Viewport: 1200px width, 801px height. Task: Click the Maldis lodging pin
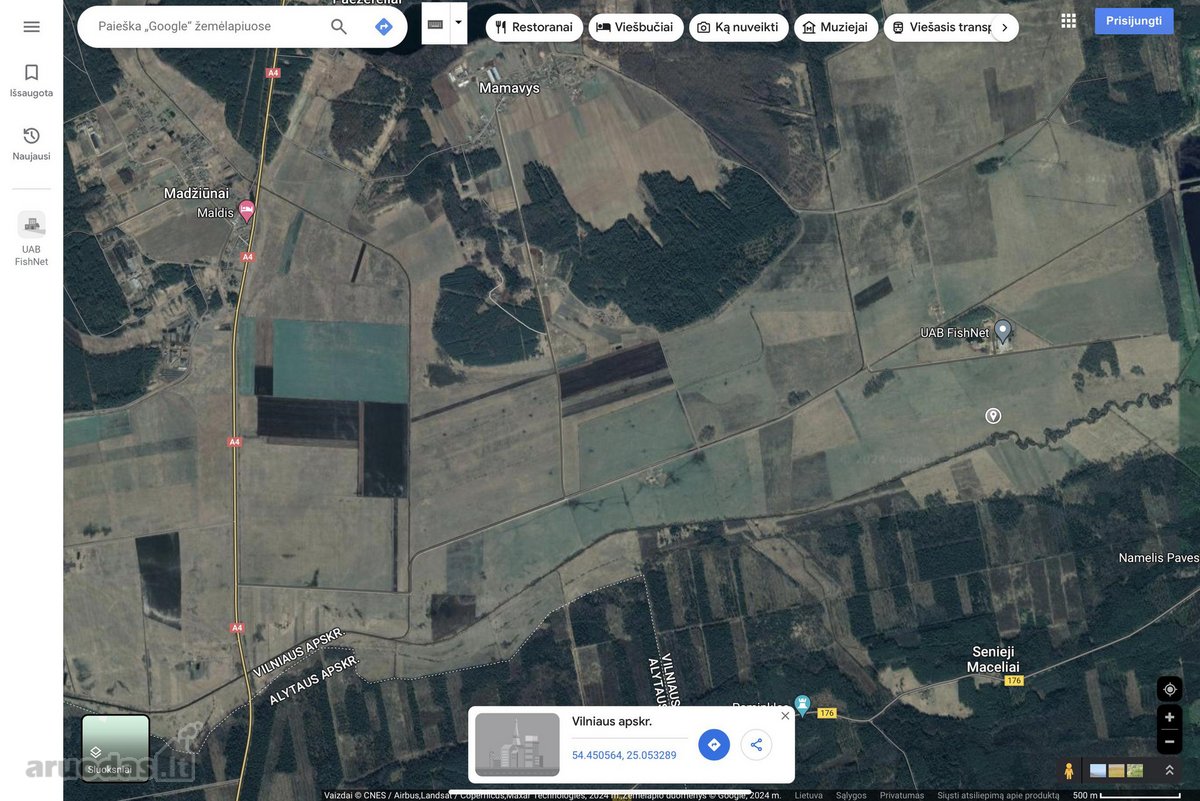[x=246, y=211]
